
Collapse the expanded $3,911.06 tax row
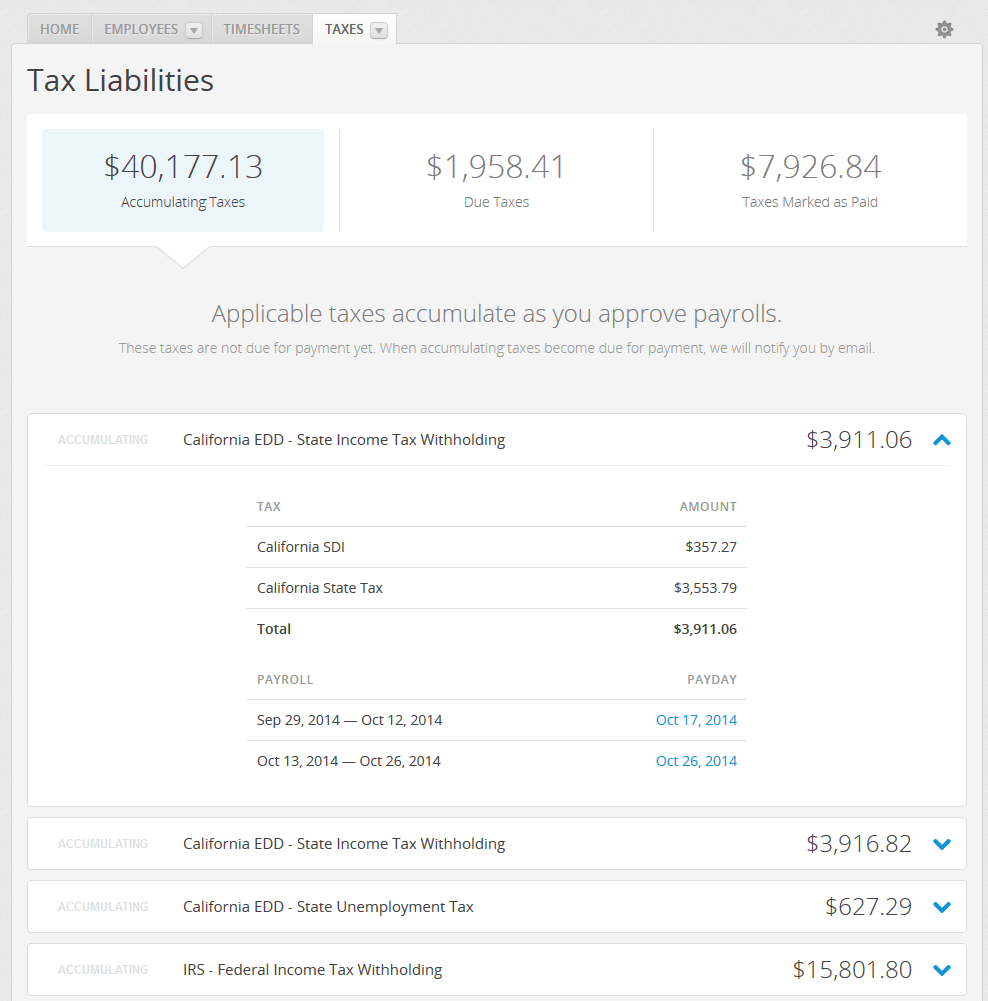[x=941, y=439]
